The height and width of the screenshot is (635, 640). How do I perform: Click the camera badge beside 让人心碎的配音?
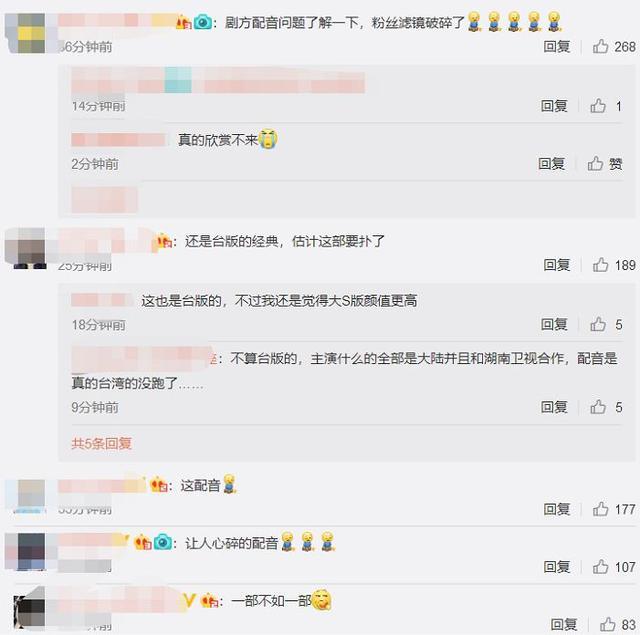(163, 542)
